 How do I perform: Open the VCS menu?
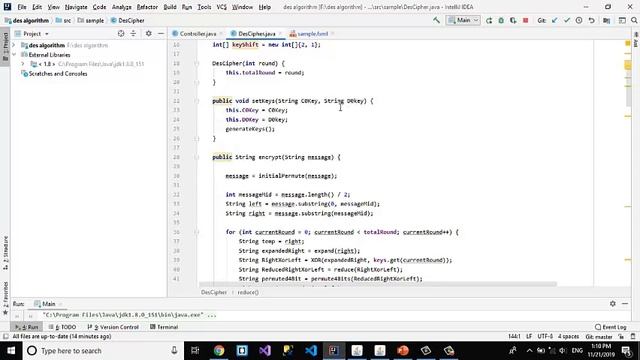(x=221, y=7)
